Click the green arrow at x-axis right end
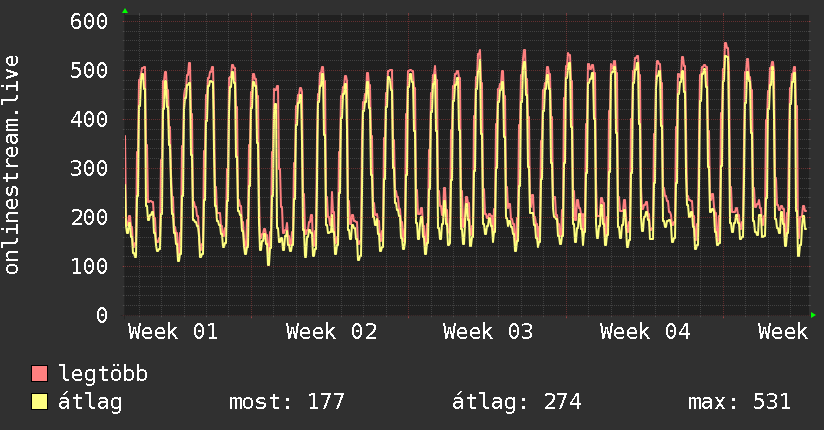Image resolution: width=824 pixels, height=430 pixels. 813,315
